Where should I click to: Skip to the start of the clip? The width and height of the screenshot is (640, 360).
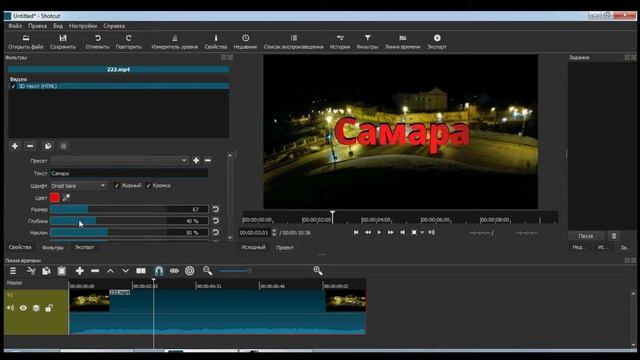tap(356, 232)
